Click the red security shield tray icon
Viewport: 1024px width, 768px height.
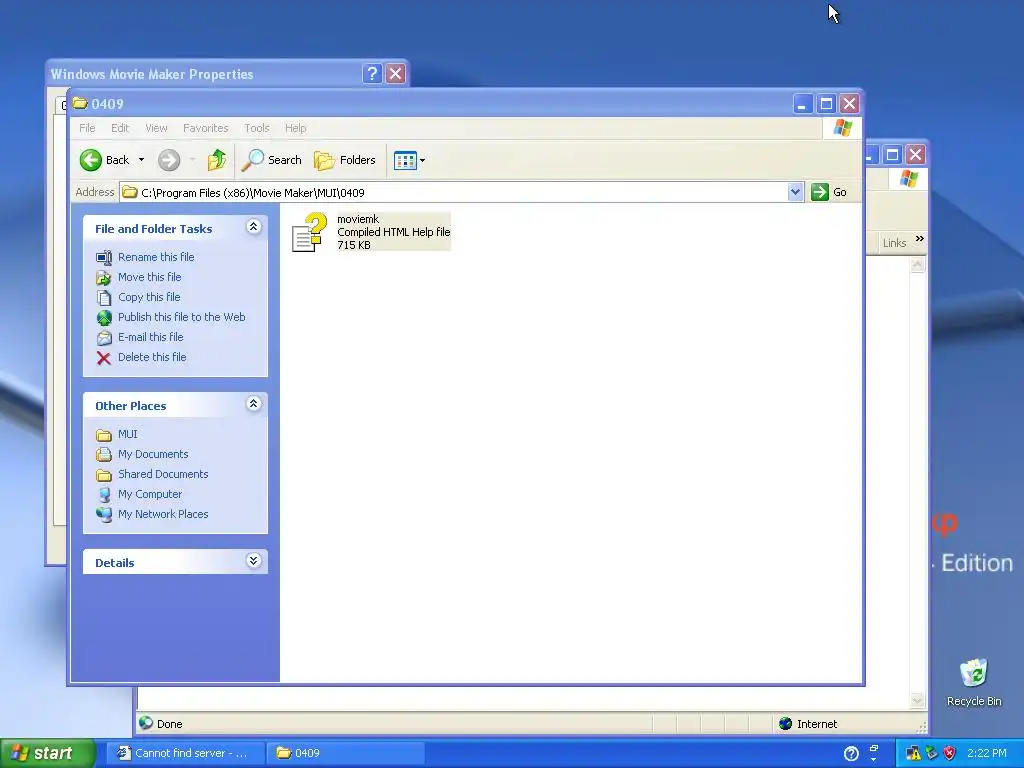pos(950,753)
